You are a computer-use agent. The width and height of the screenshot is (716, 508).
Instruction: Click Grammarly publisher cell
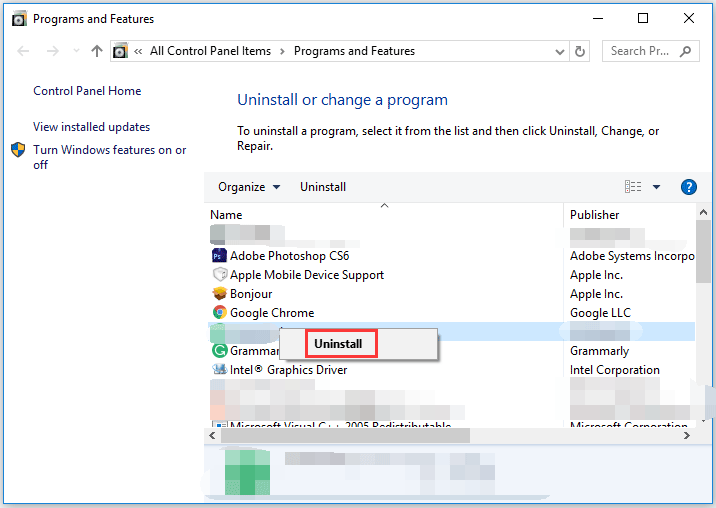599,351
